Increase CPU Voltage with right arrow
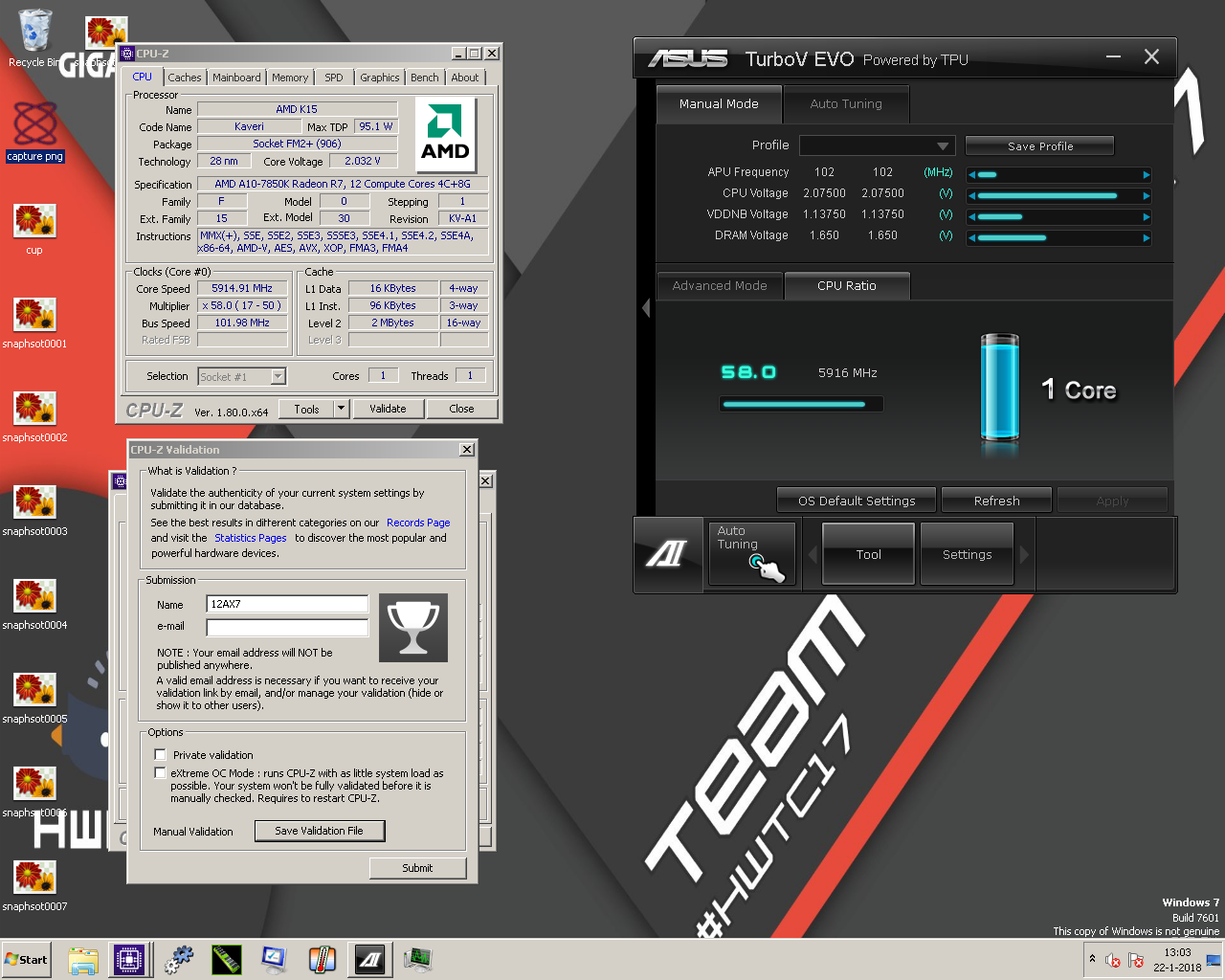The image size is (1225, 980). click(1147, 196)
